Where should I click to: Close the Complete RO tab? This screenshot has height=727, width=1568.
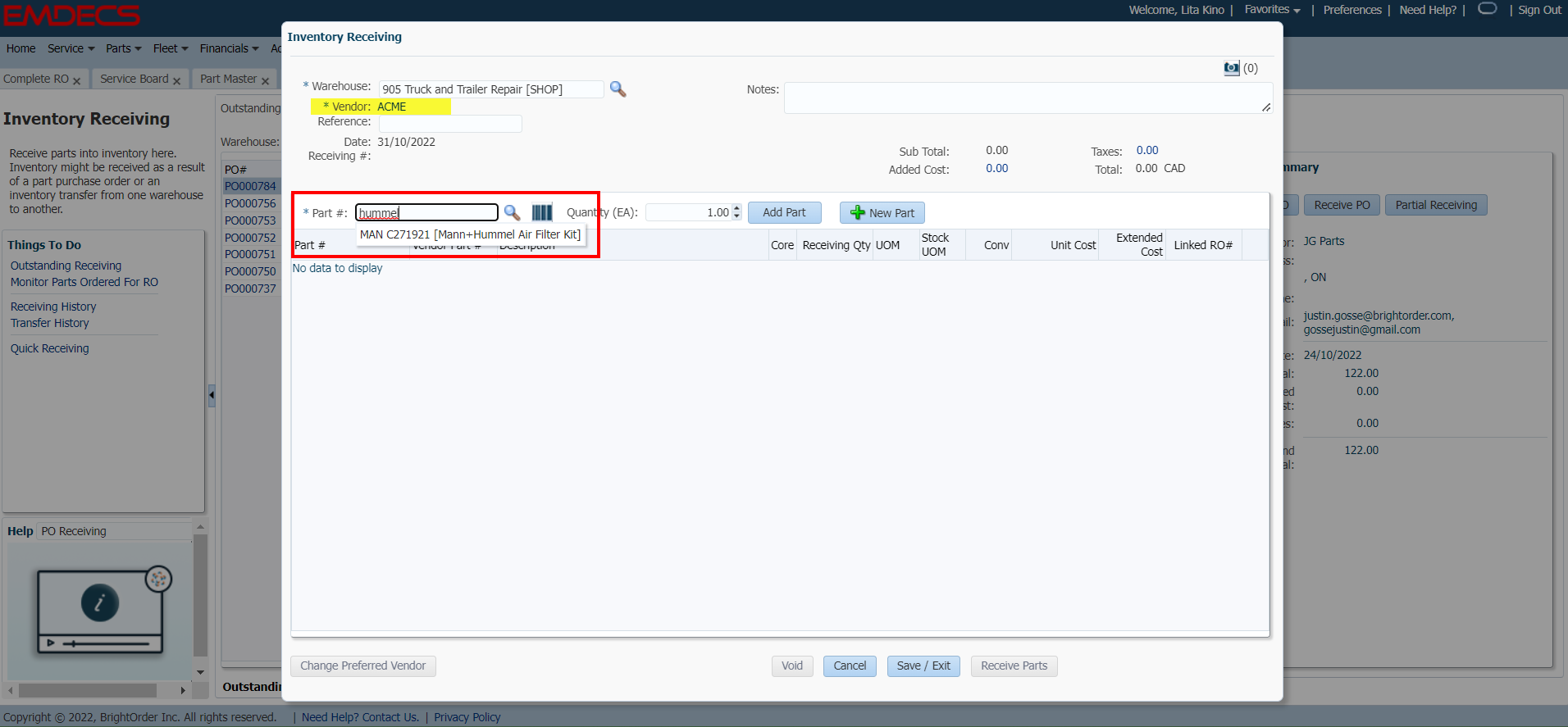click(76, 80)
